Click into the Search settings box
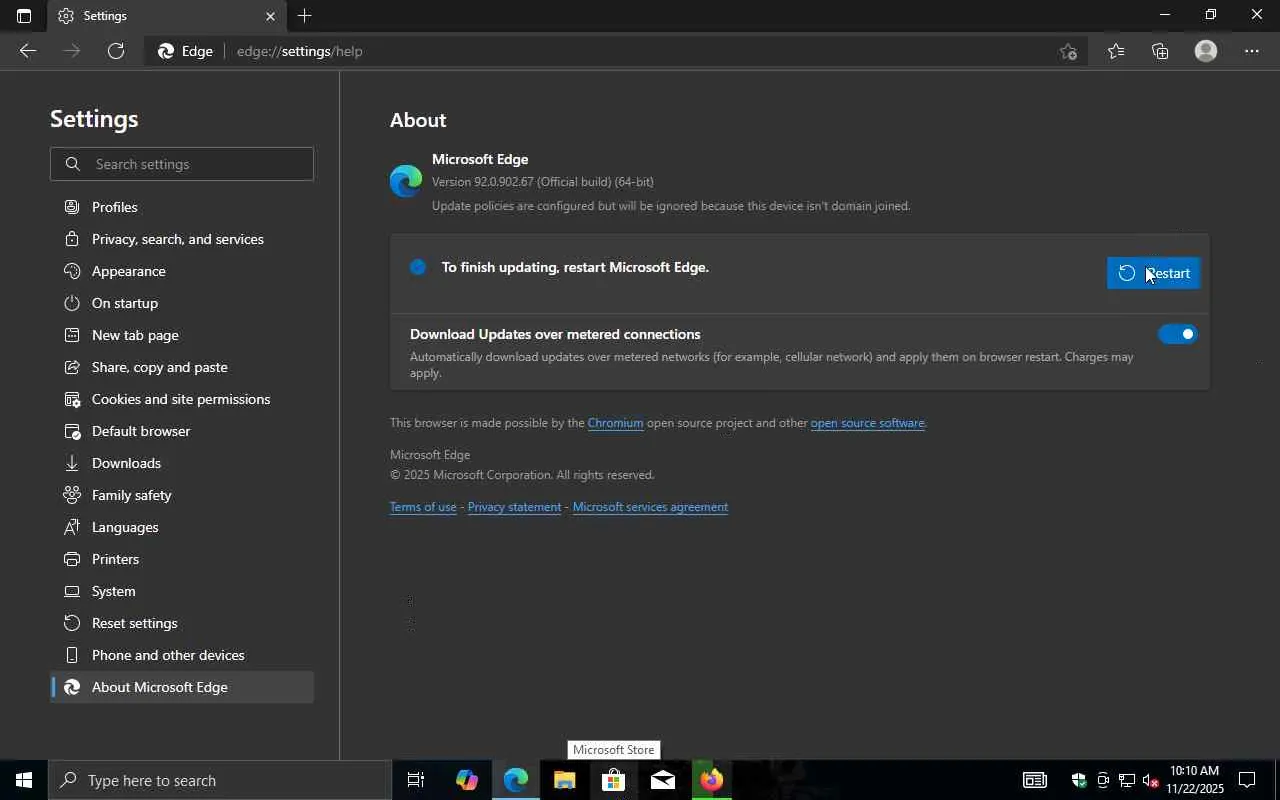Image resolution: width=1280 pixels, height=800 pixels. click(182, 164)
